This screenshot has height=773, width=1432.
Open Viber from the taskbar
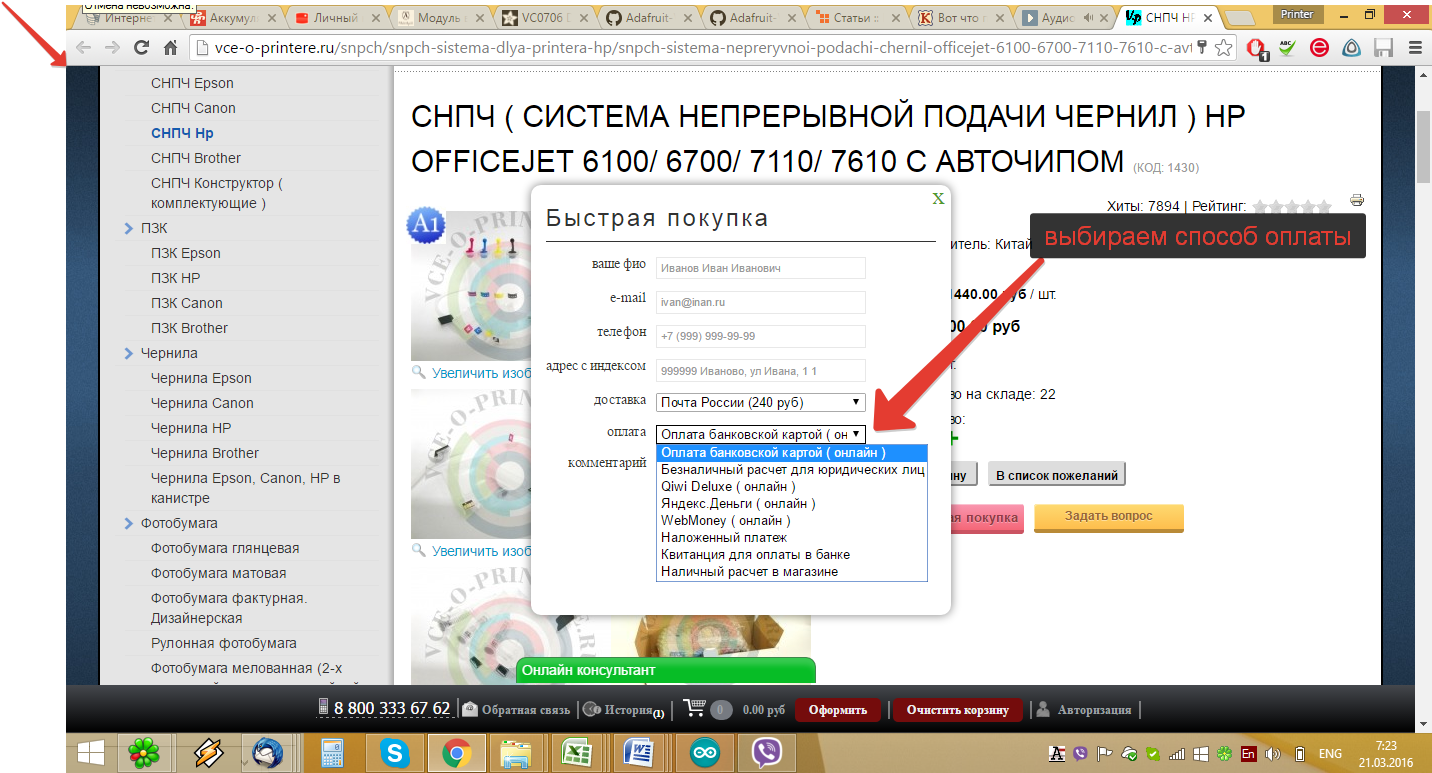(x=767, y=751)
